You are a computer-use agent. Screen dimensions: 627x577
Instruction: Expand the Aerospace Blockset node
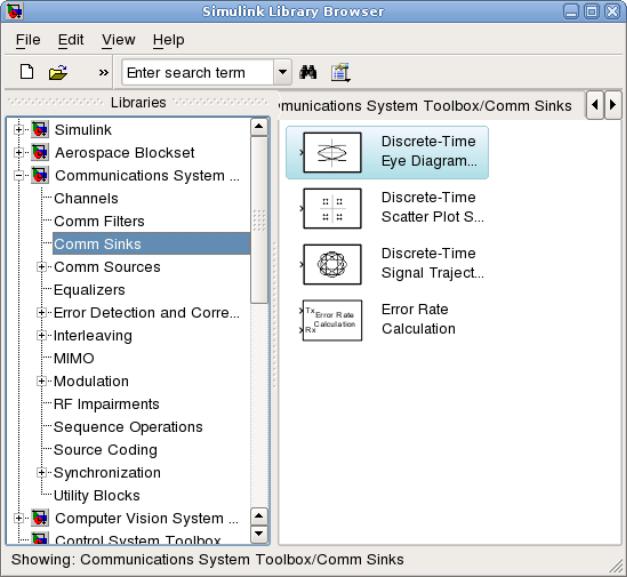pos(18,152)
